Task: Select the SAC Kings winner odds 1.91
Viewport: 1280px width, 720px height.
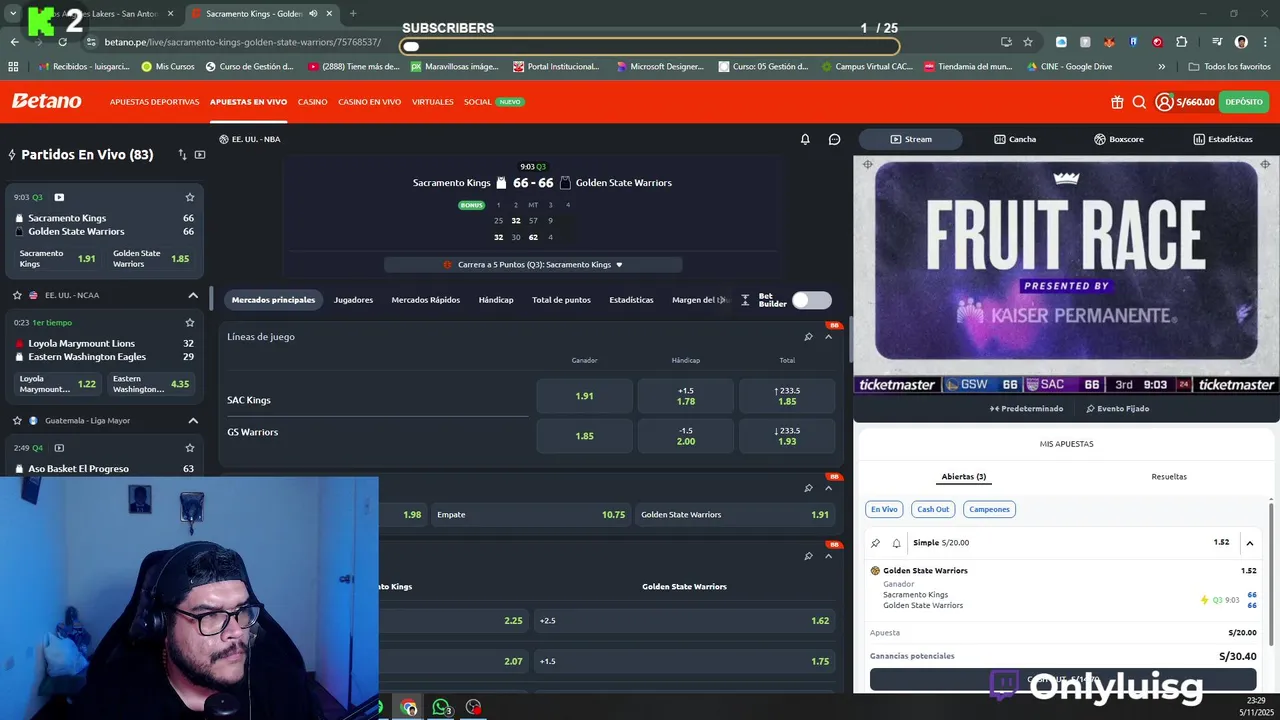Action: point(585,396)
